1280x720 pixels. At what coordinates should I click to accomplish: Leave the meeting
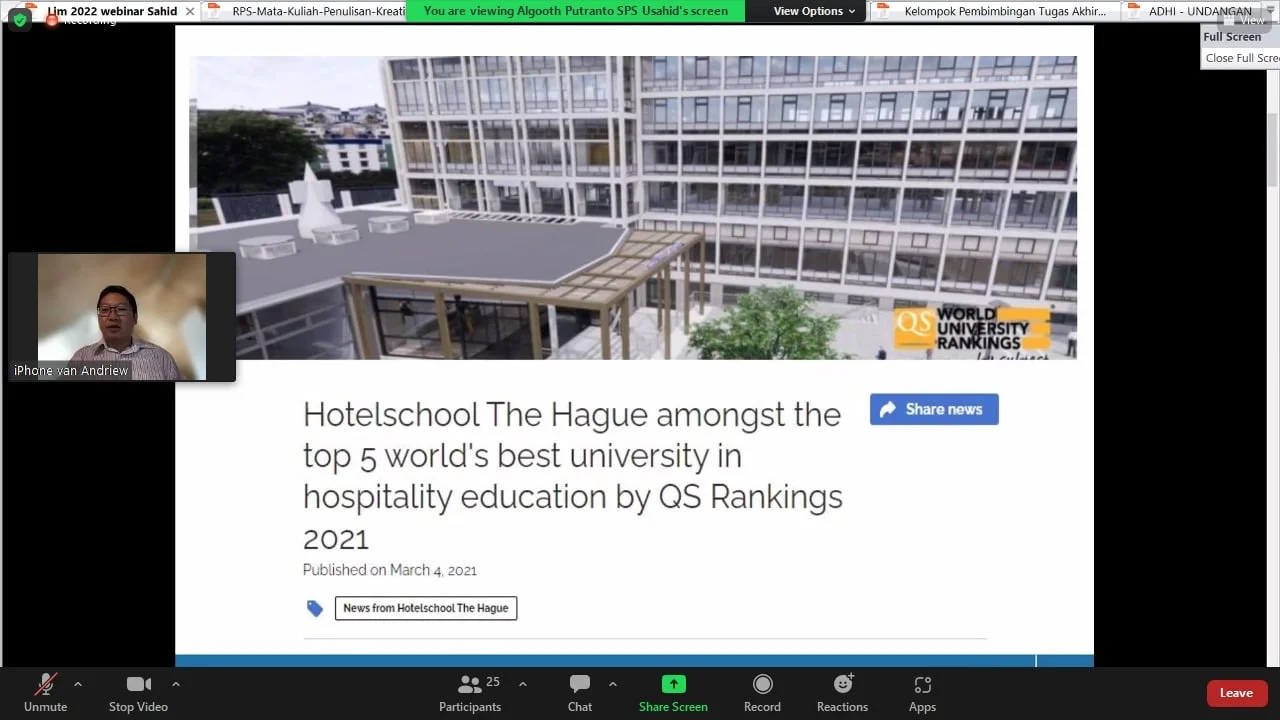(1236, 693)
